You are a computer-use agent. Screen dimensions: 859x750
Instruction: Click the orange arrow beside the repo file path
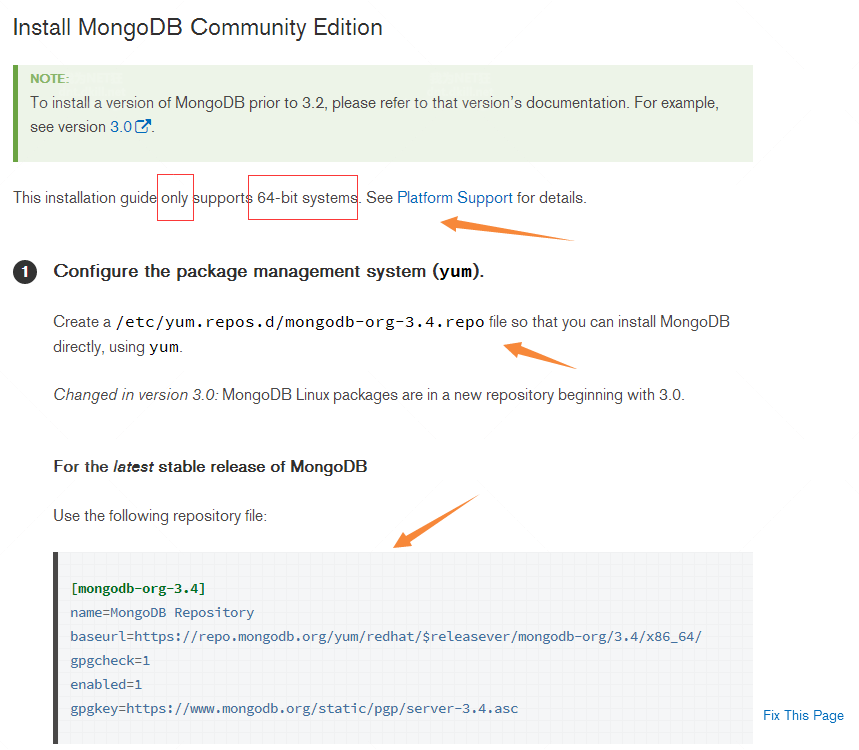[540, 355]
